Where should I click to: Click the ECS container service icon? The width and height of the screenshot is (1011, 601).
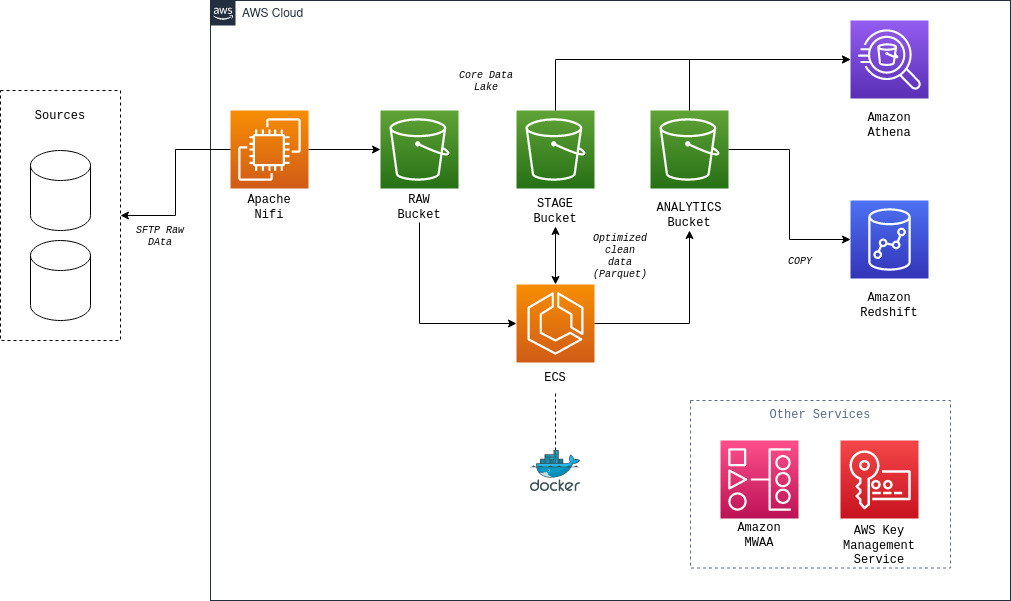coord(555,324)
